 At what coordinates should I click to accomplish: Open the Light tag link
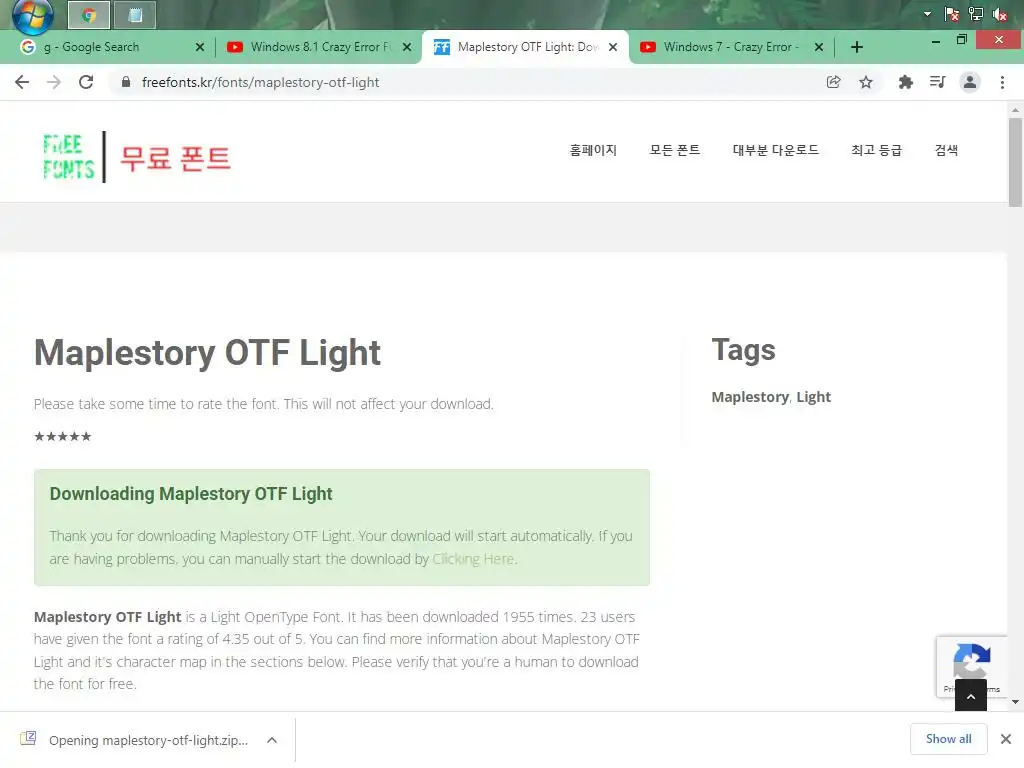point(813,397)
